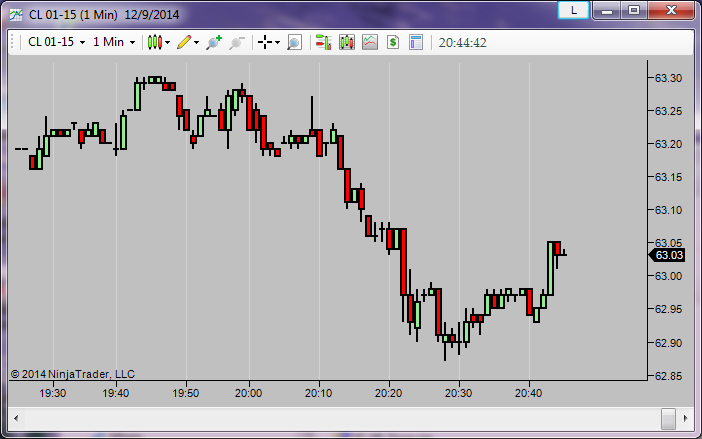Click the 62.90 price axis label
Screen dimensions: 702x439
(x=668, y=343)
